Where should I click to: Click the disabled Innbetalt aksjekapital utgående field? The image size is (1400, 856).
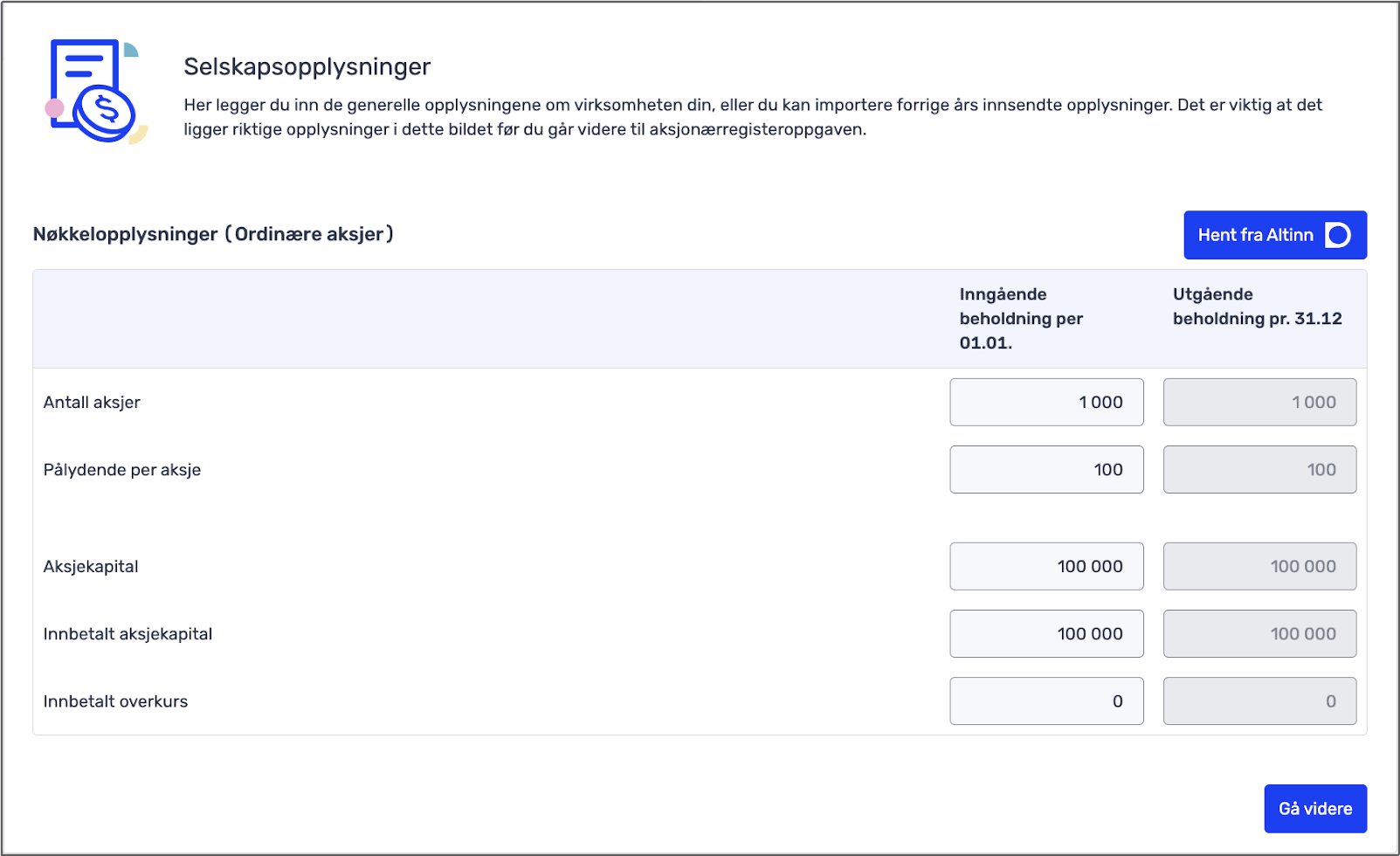pos(1259,633)
